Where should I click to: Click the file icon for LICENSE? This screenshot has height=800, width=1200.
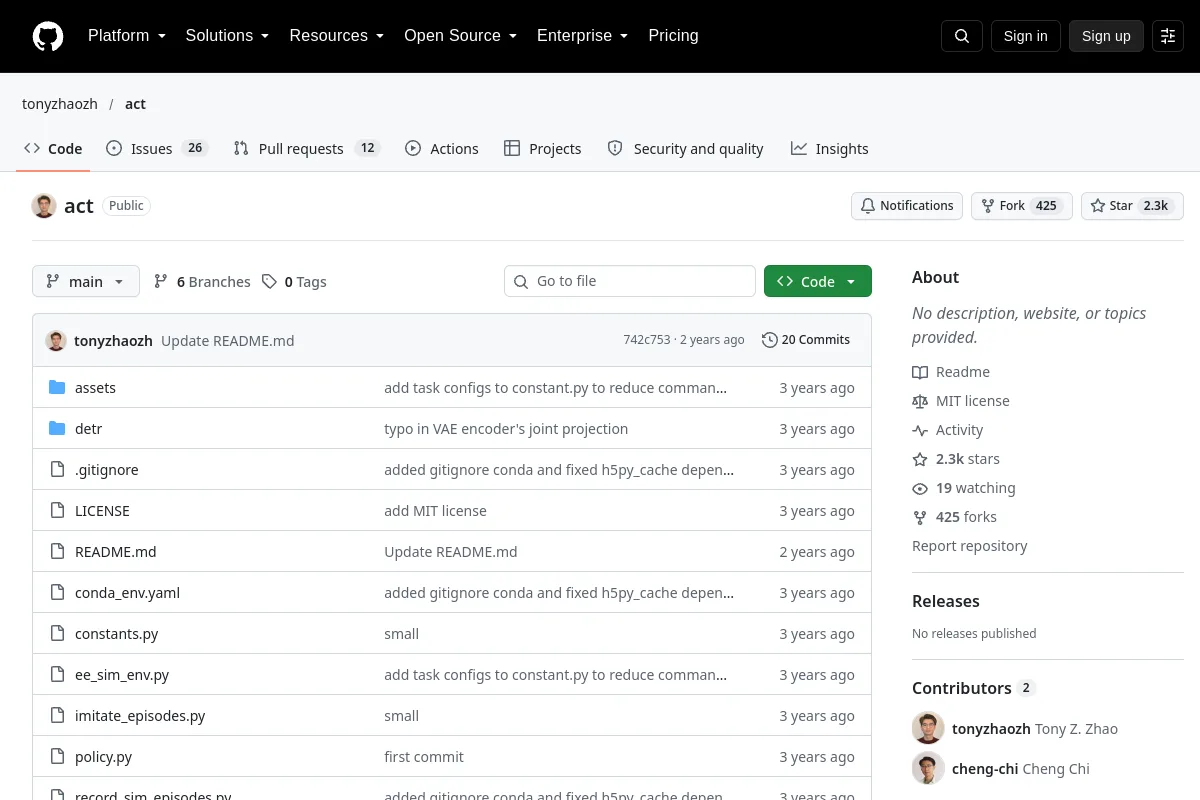[57, 511]
